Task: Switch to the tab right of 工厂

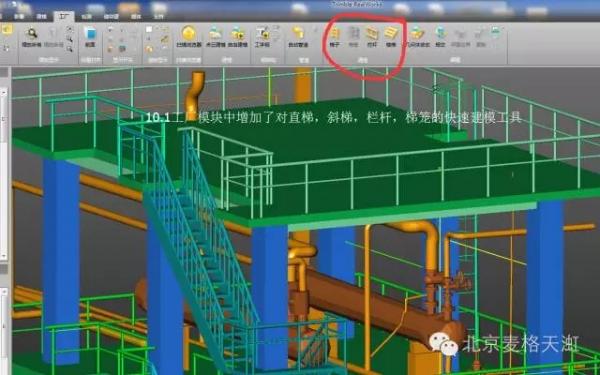Action: pyautogui.click(x=87, y=17)
